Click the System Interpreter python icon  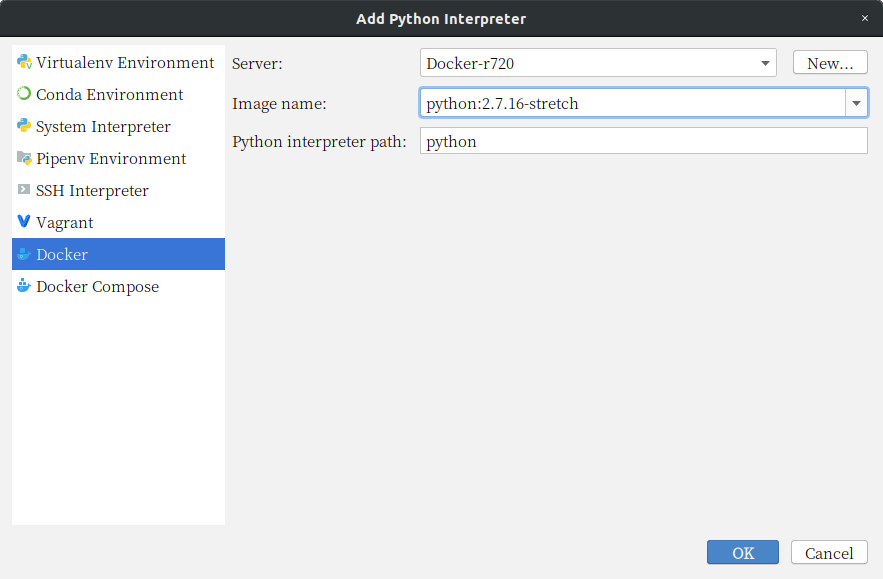click(x=24, y=126)
